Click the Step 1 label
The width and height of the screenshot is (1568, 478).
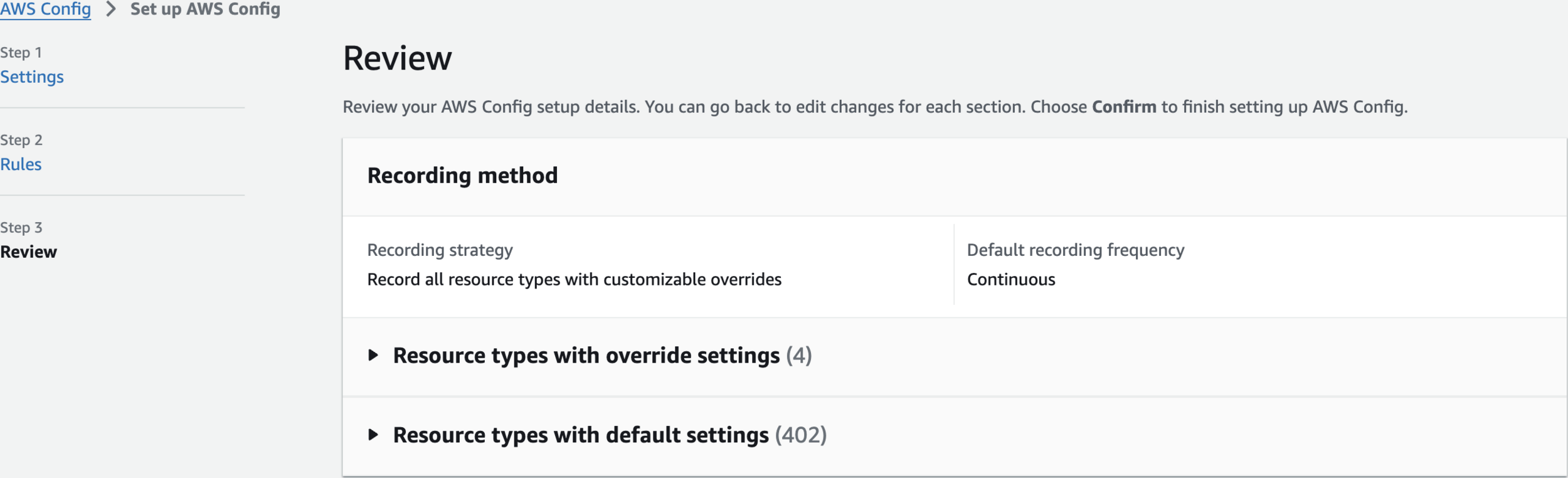[x=21, y=53]
